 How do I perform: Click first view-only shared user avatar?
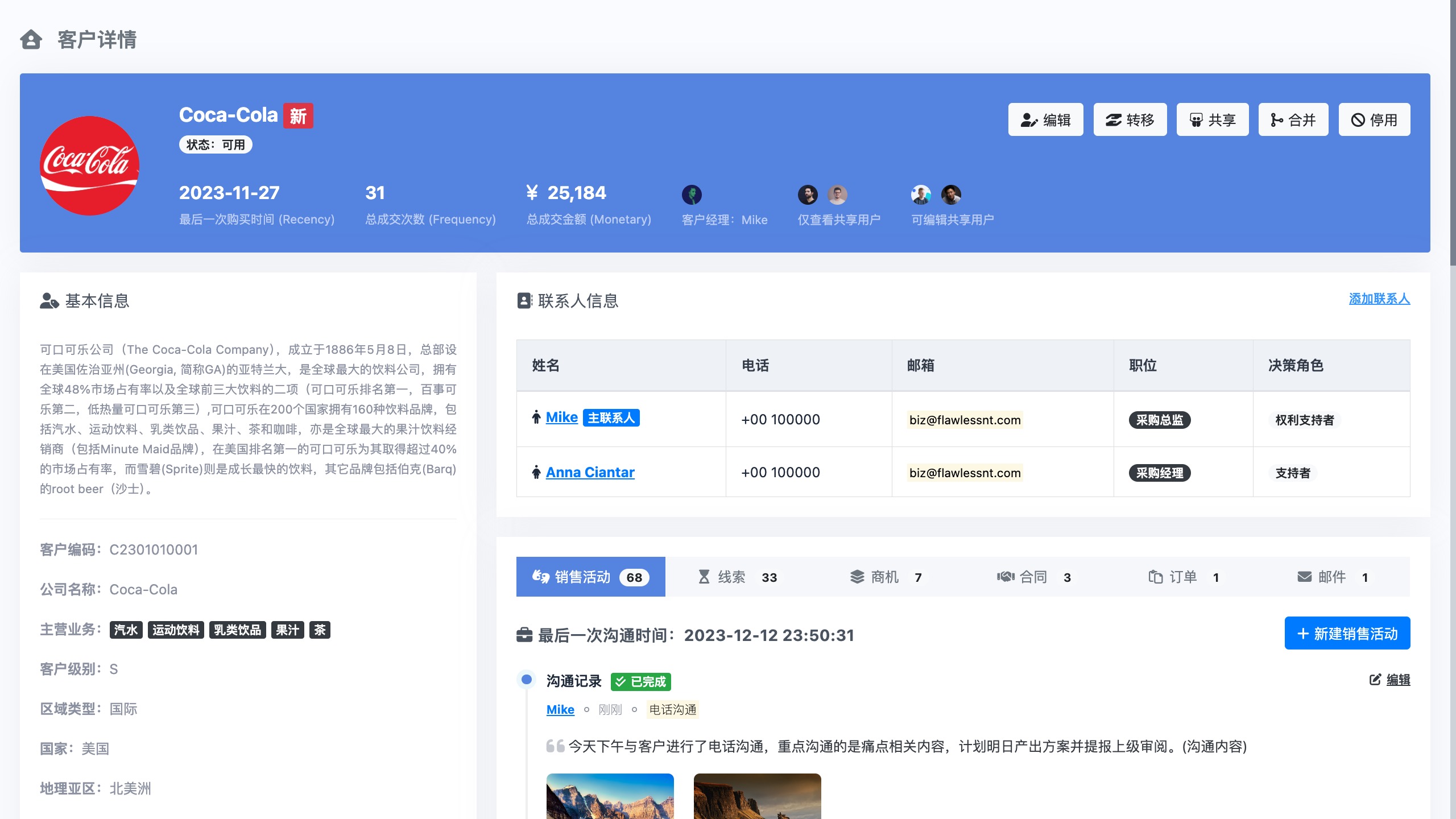pos(808,195)
